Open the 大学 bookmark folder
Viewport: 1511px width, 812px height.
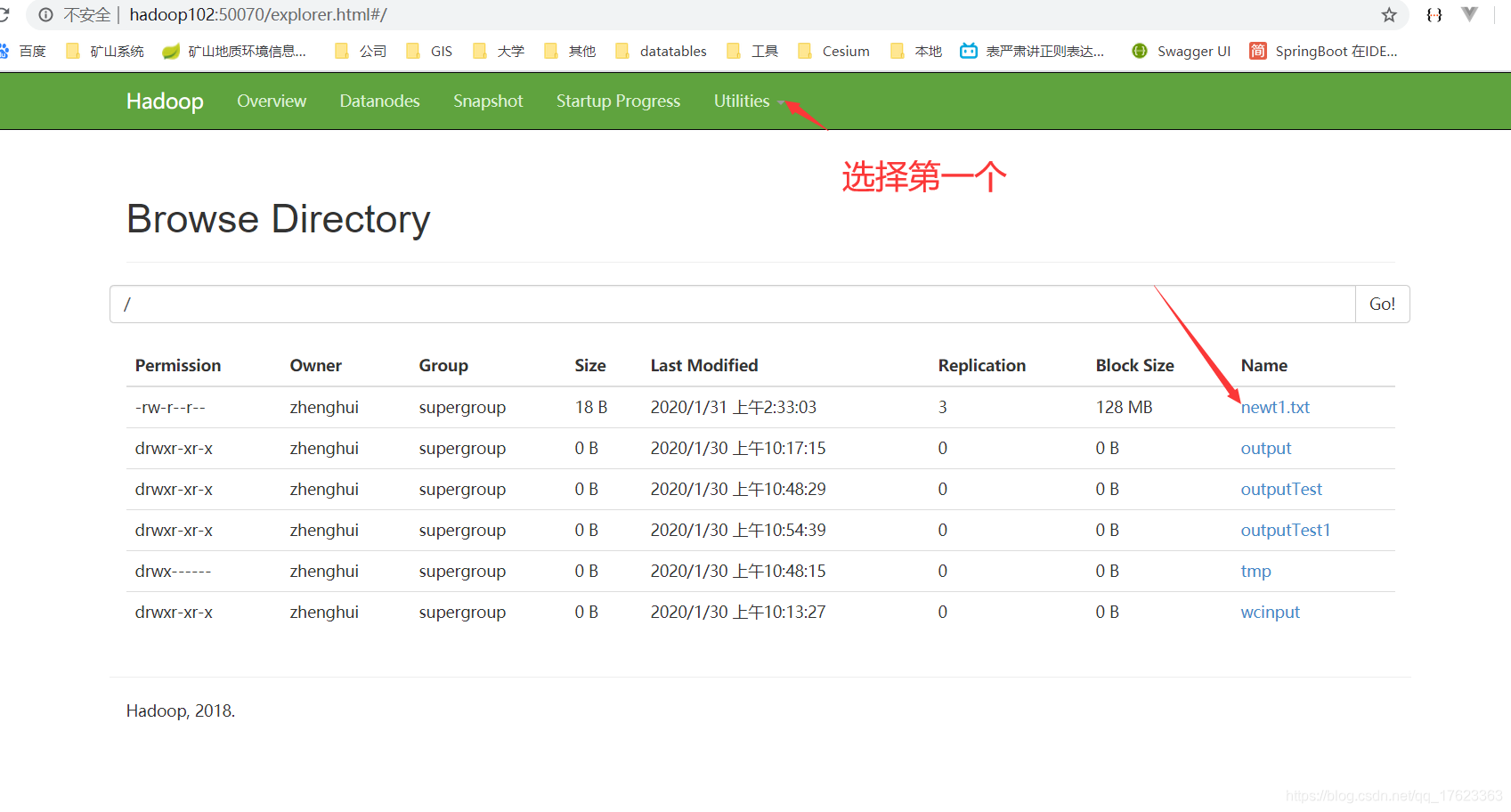click(x=499, y=51)
